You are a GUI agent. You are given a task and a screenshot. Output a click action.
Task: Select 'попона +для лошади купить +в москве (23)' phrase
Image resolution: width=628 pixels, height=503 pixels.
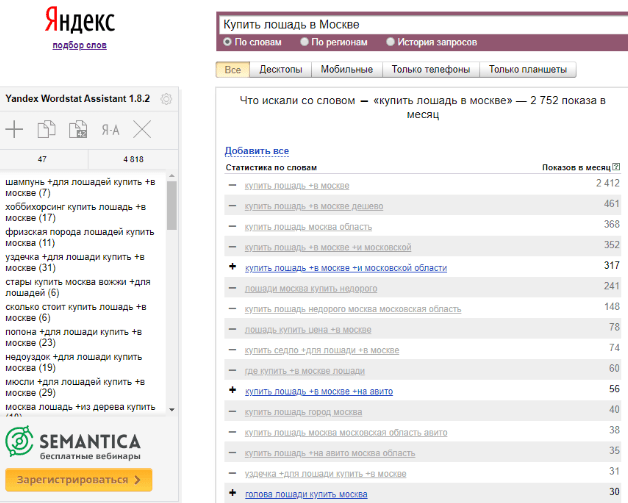coord(74,337)
